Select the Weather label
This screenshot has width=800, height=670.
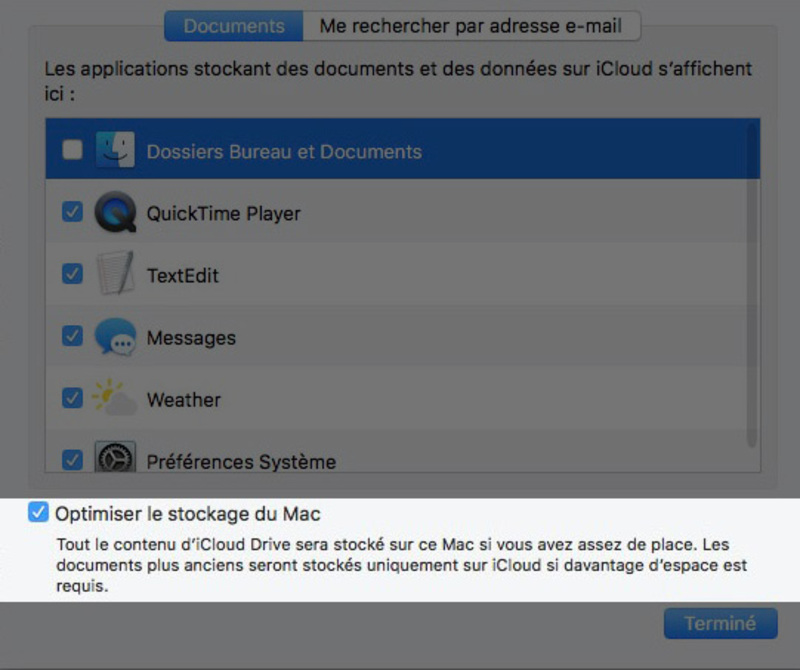[x=184, y=400]
